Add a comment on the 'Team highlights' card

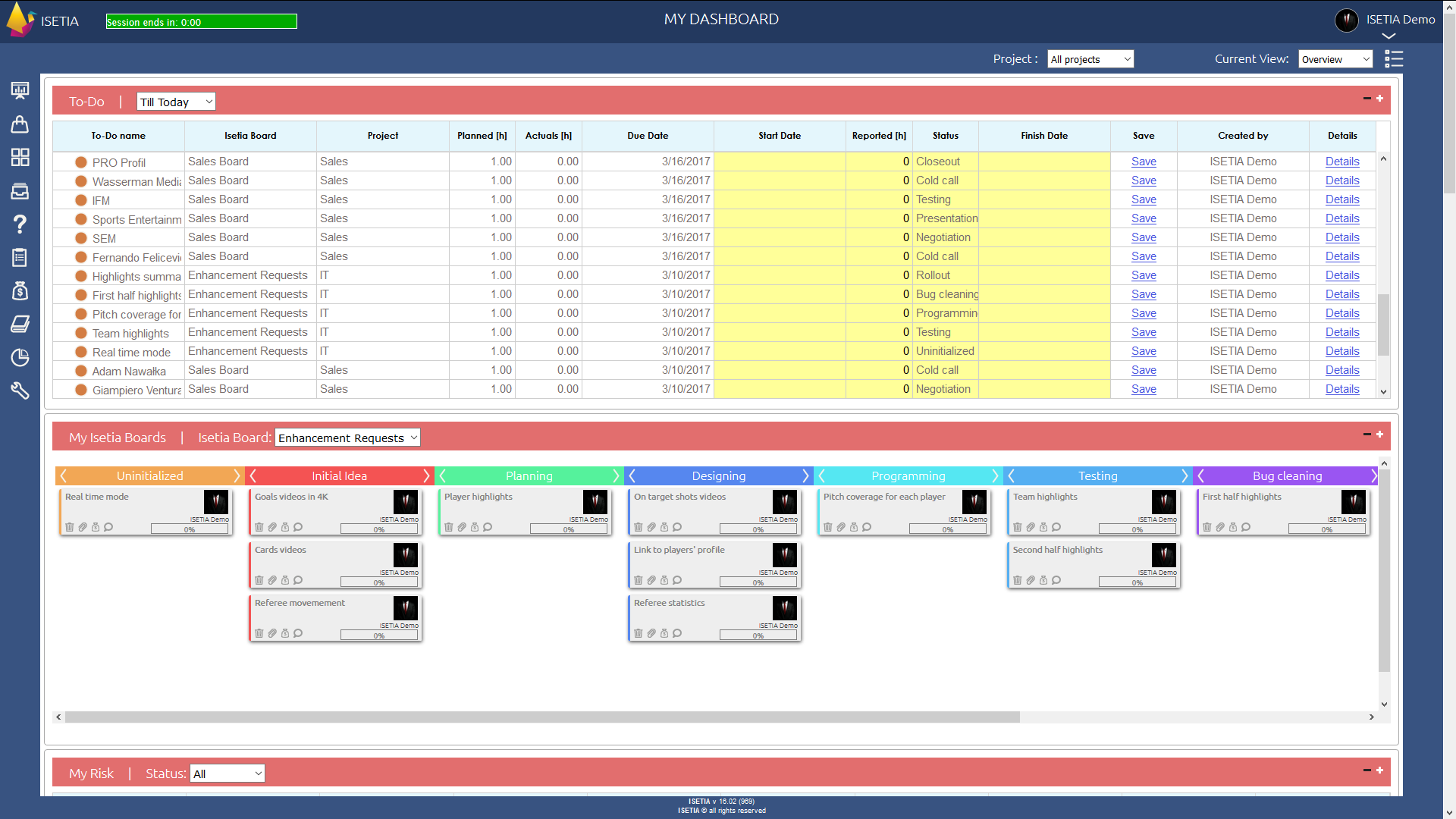tap(1056, 527)
